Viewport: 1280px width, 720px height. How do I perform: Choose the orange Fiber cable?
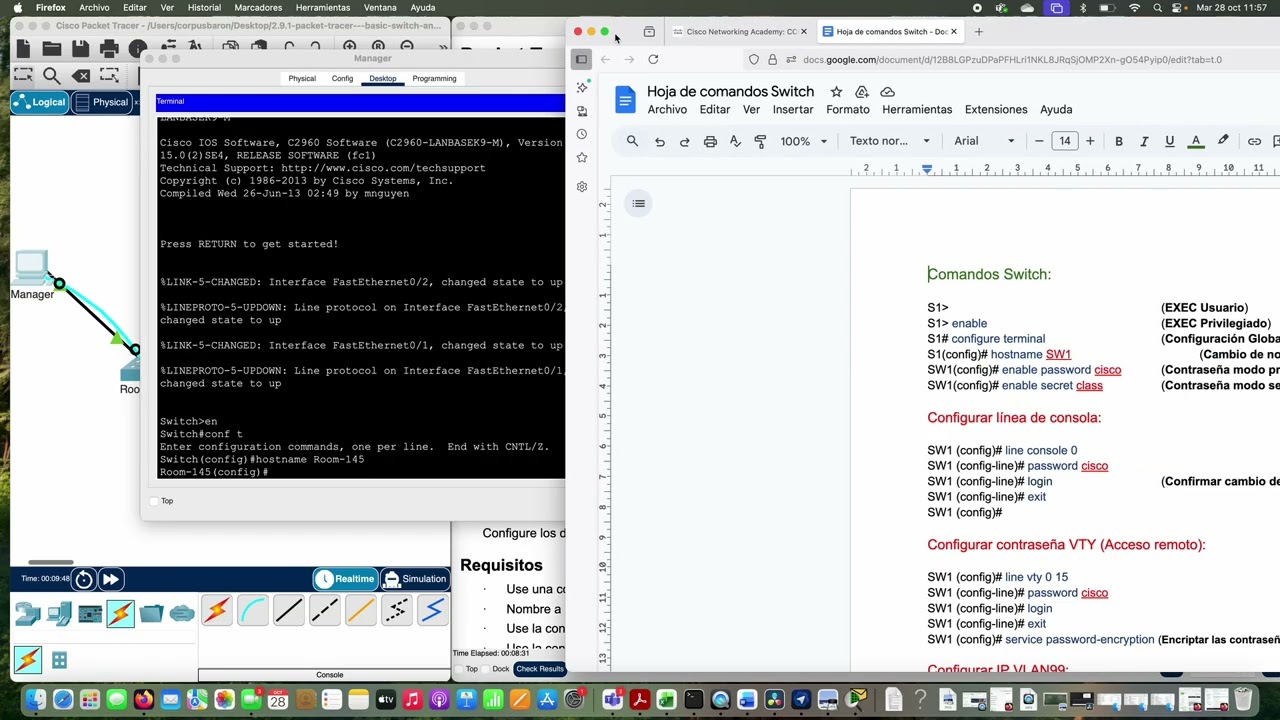point(361,610)
